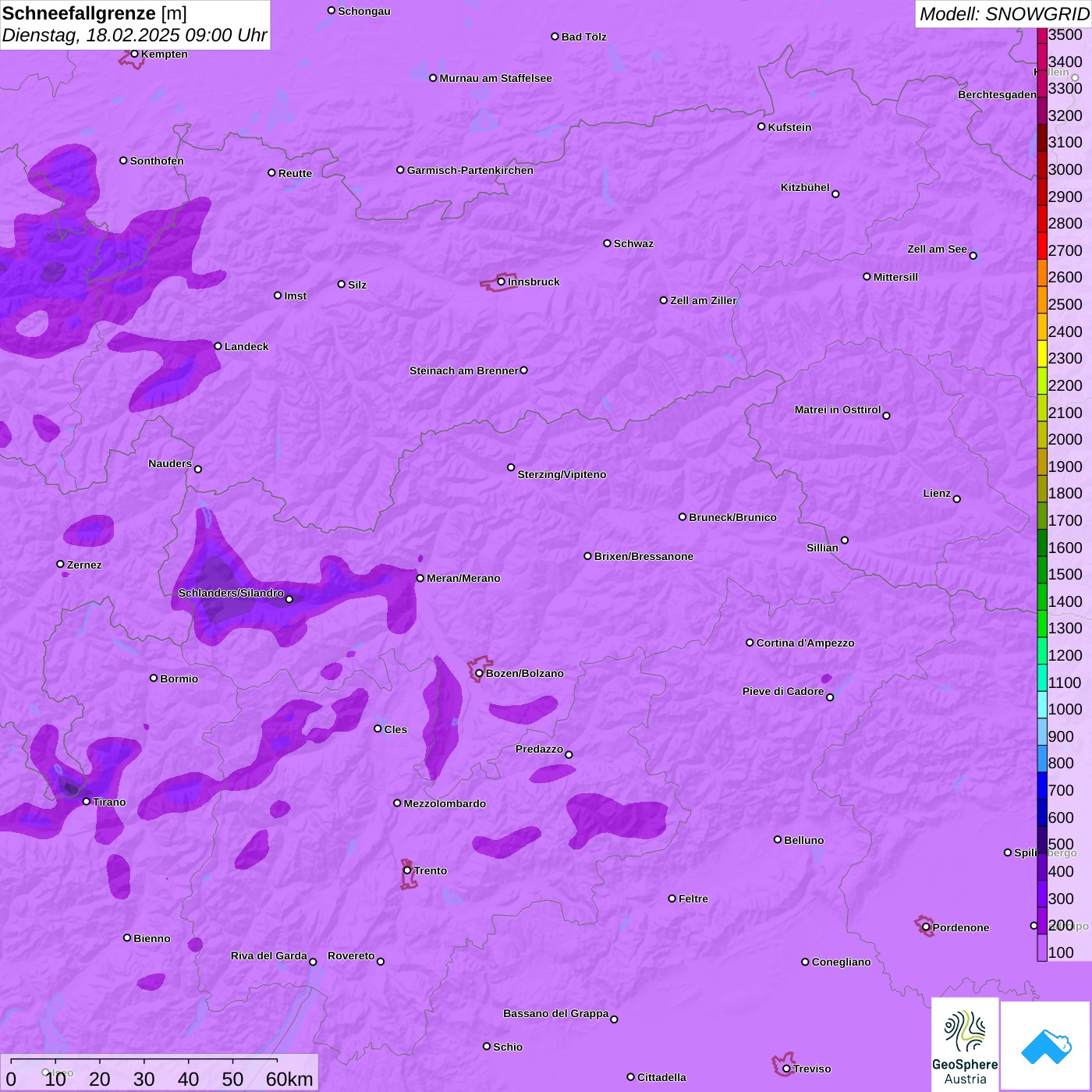Select the Lienz location dot

tap(957, 499)
